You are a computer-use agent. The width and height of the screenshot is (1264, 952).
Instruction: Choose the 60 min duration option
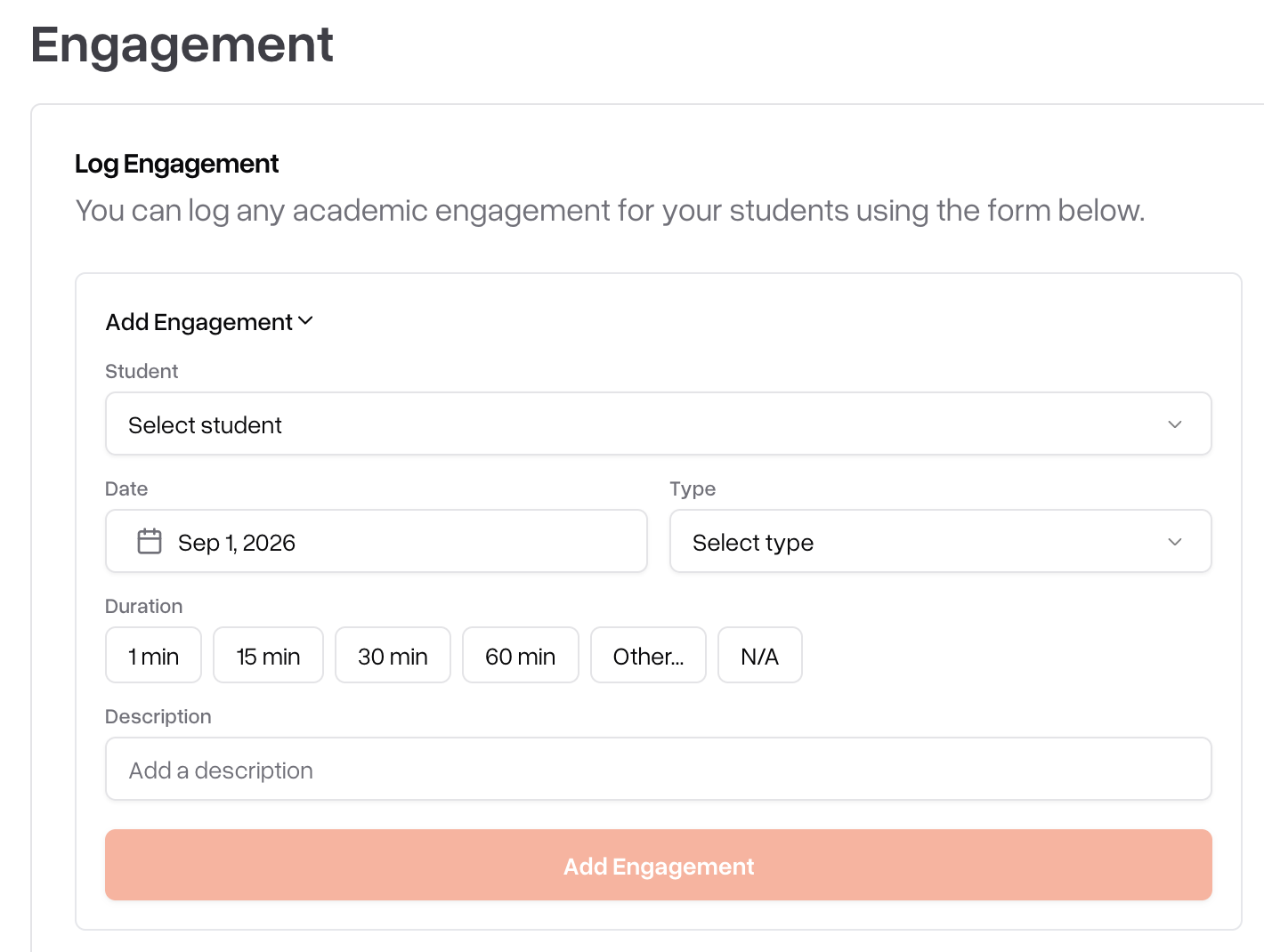click(521, 655)
